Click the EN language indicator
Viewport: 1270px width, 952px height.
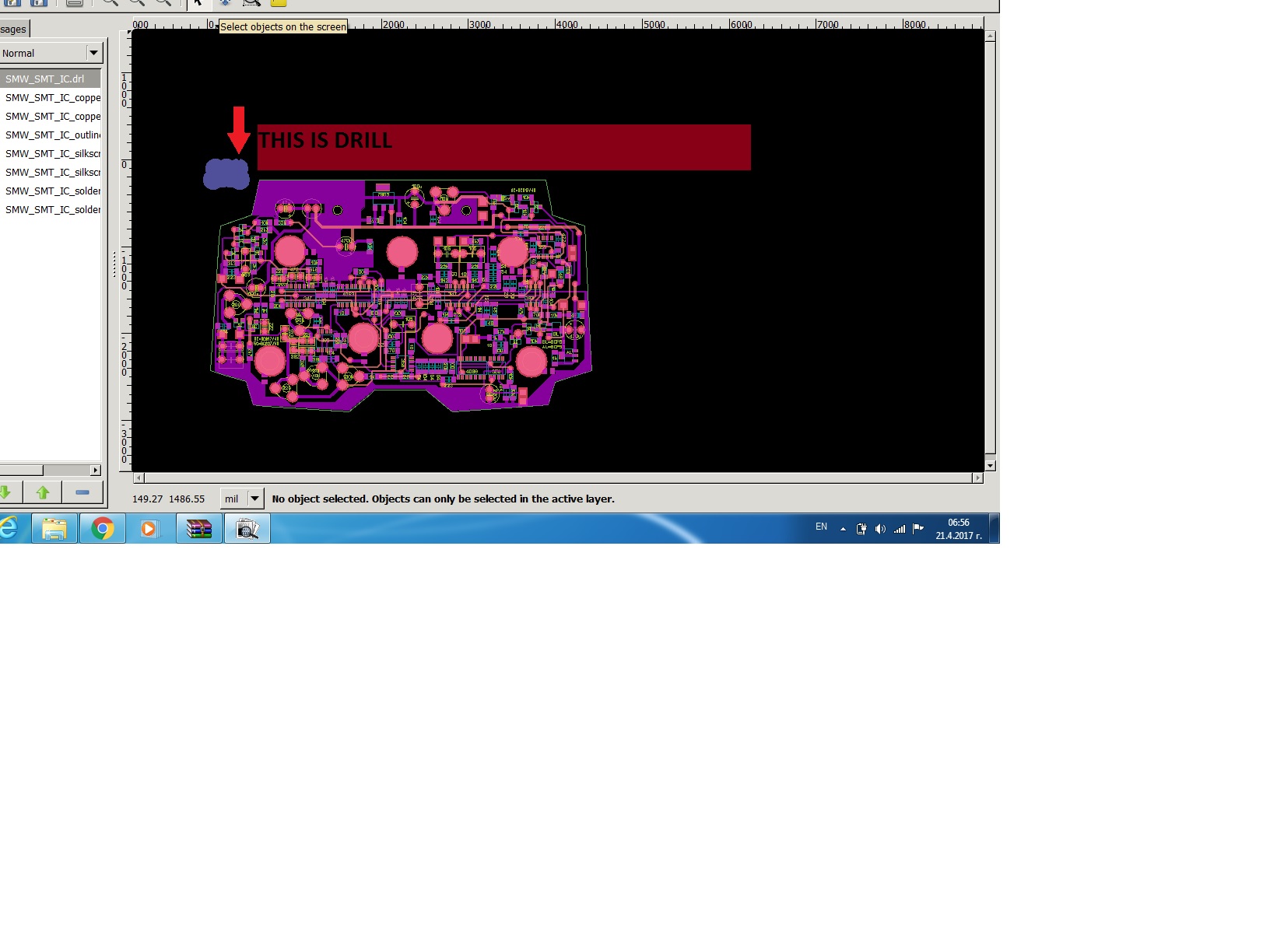[x=821, y=527]
